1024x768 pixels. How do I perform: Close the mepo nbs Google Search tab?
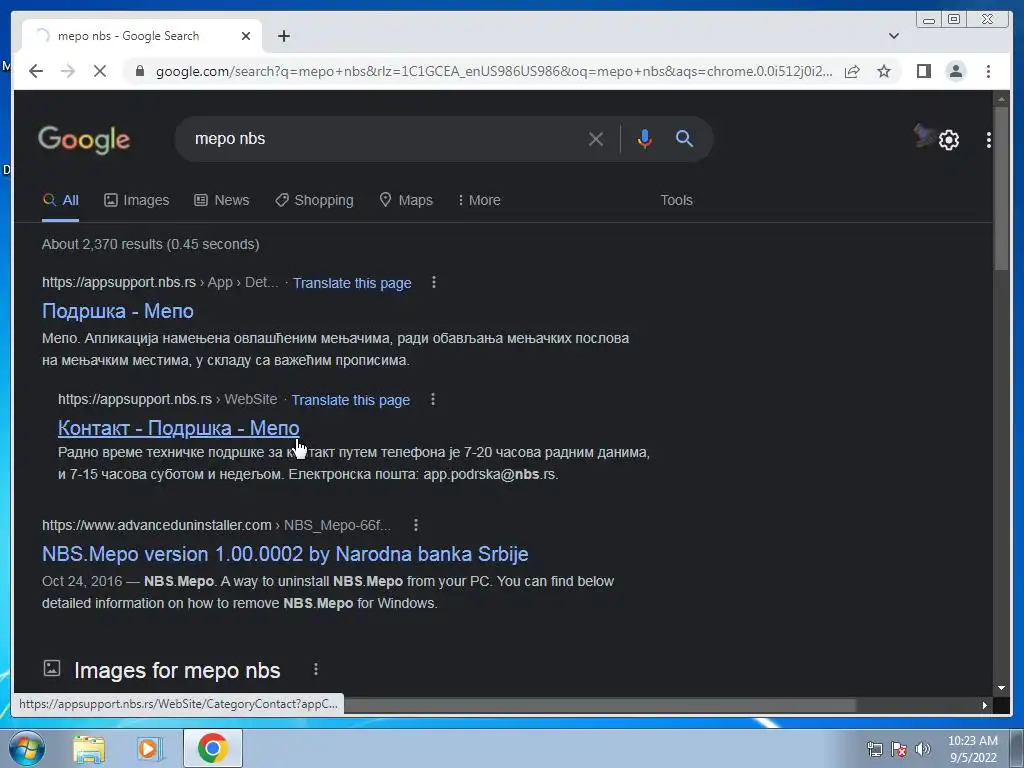(x=246, y=36)
